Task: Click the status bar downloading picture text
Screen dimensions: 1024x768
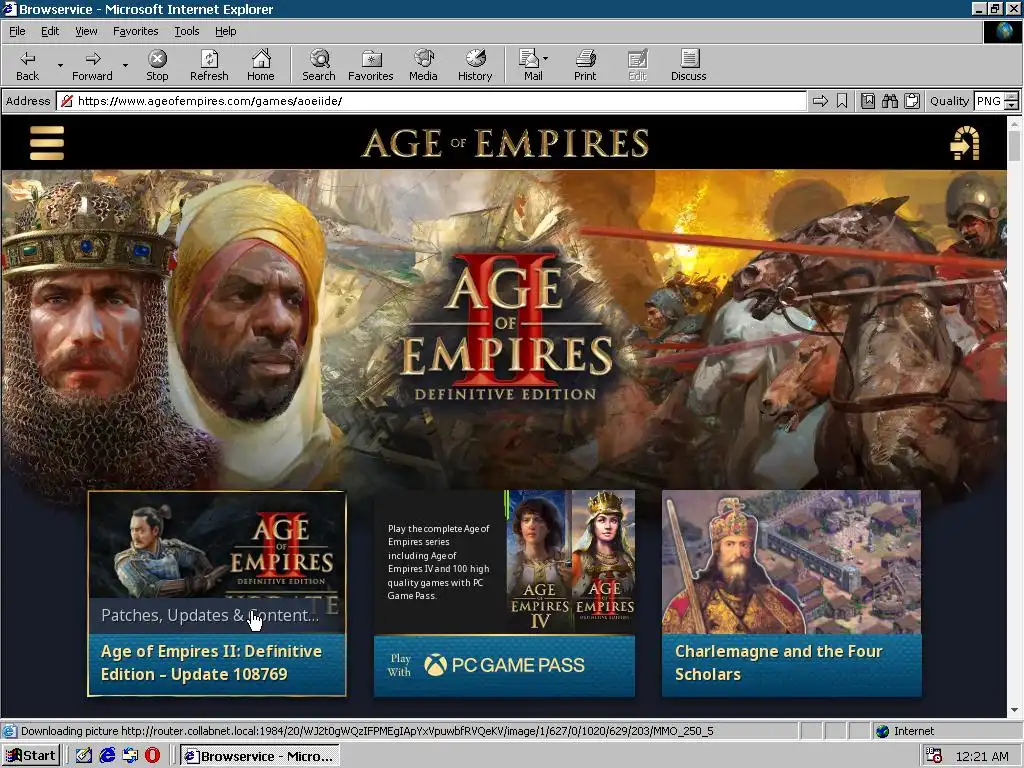Action: coord(367,731)
